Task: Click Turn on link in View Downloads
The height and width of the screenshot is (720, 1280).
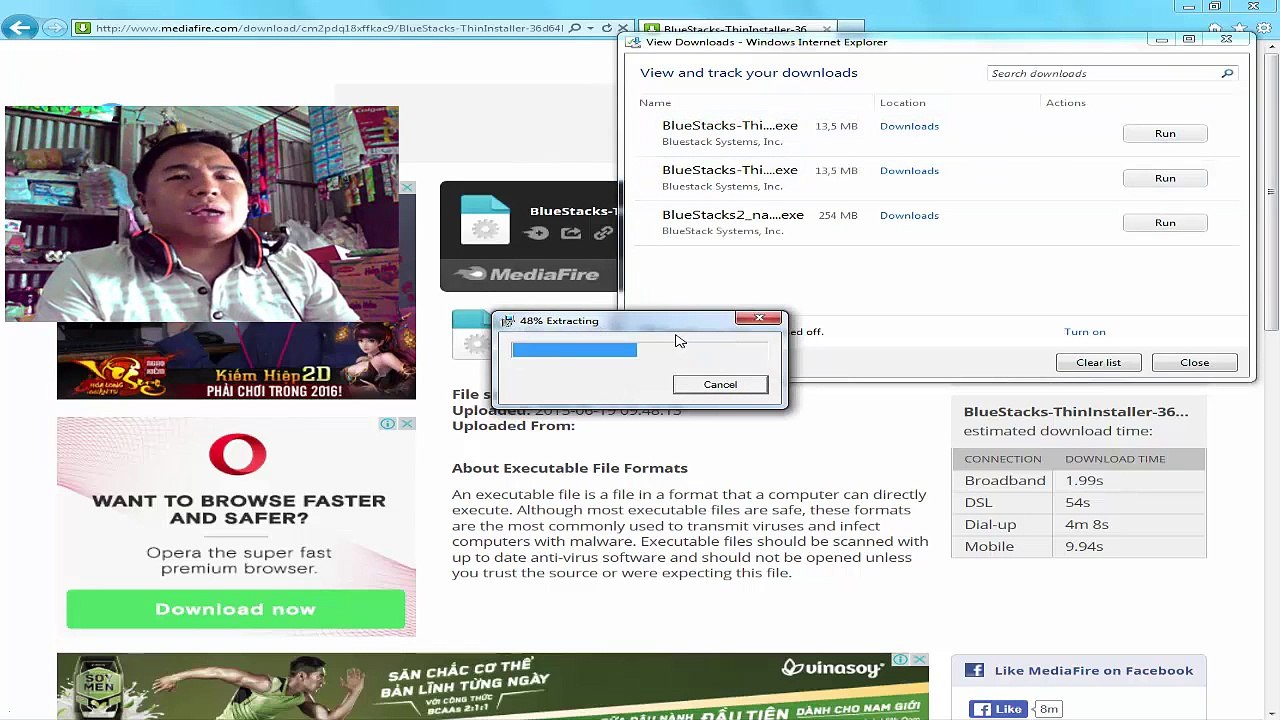Action: [1085, 332]
